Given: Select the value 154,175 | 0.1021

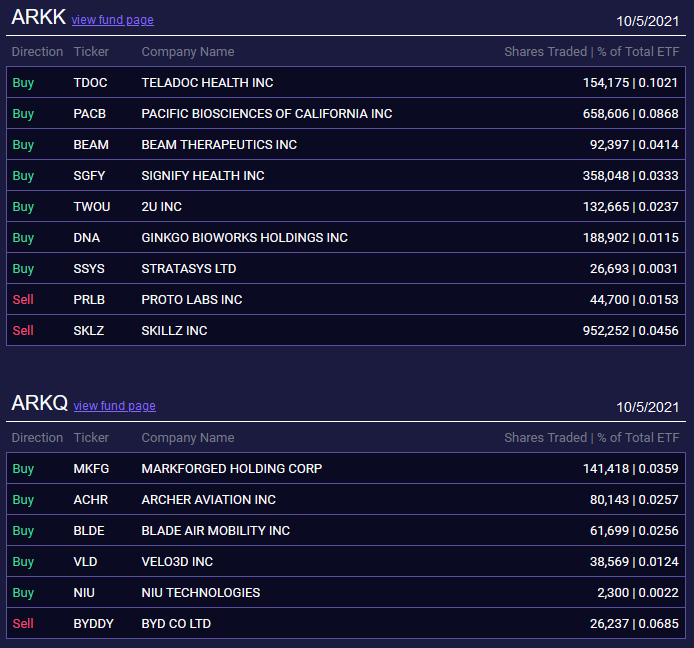Looking at the screenshot, I should (630, 83).
